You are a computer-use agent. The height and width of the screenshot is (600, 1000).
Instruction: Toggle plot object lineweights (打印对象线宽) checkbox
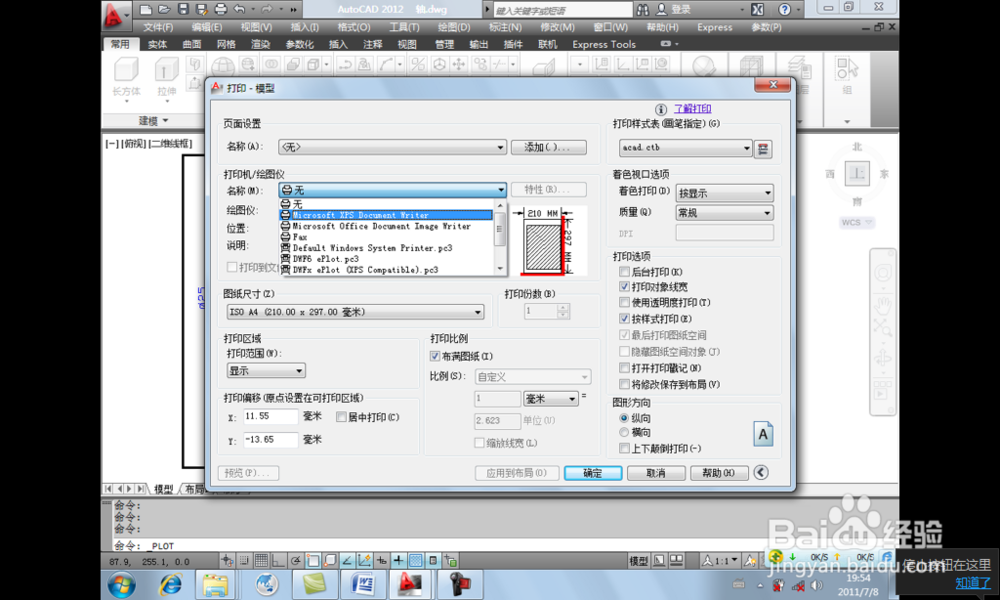click(x=624, y=287)
